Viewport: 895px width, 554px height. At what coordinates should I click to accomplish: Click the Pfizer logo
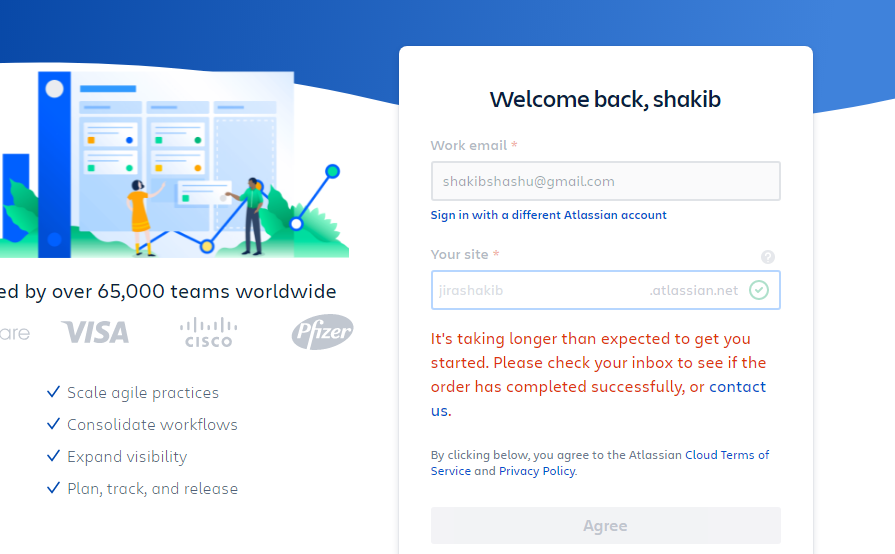(x=322, y=332)
